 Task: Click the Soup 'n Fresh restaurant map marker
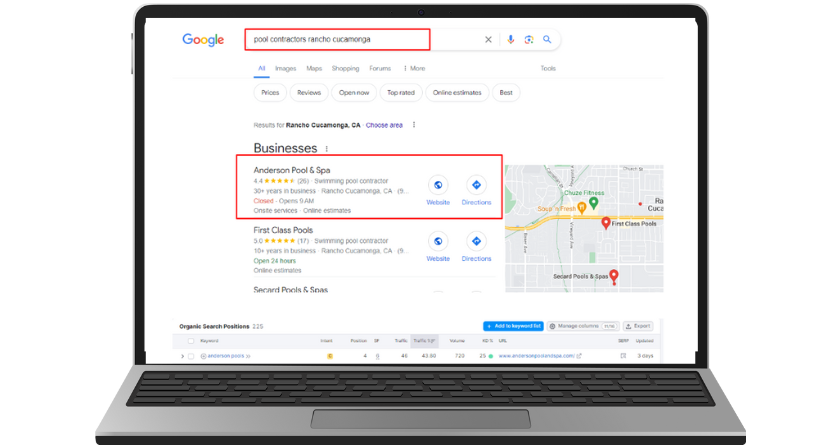[582, 208]
